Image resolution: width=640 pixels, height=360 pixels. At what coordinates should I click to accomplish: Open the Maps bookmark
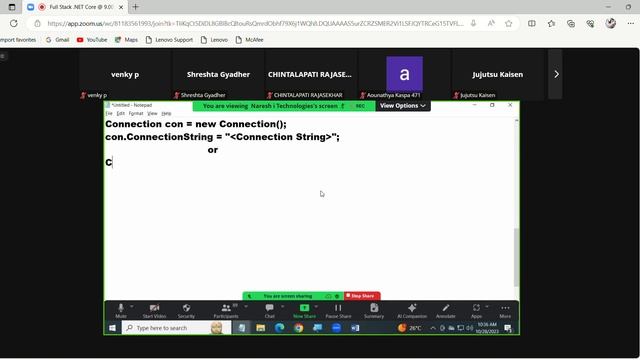point(126,40)
